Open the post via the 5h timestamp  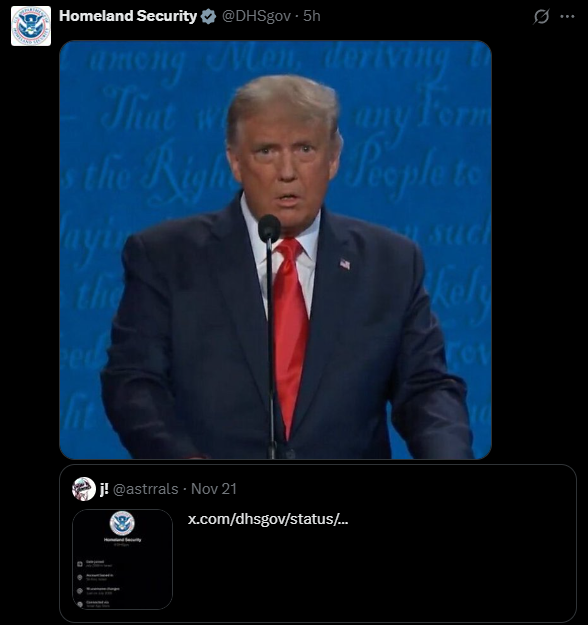[312, 16]
